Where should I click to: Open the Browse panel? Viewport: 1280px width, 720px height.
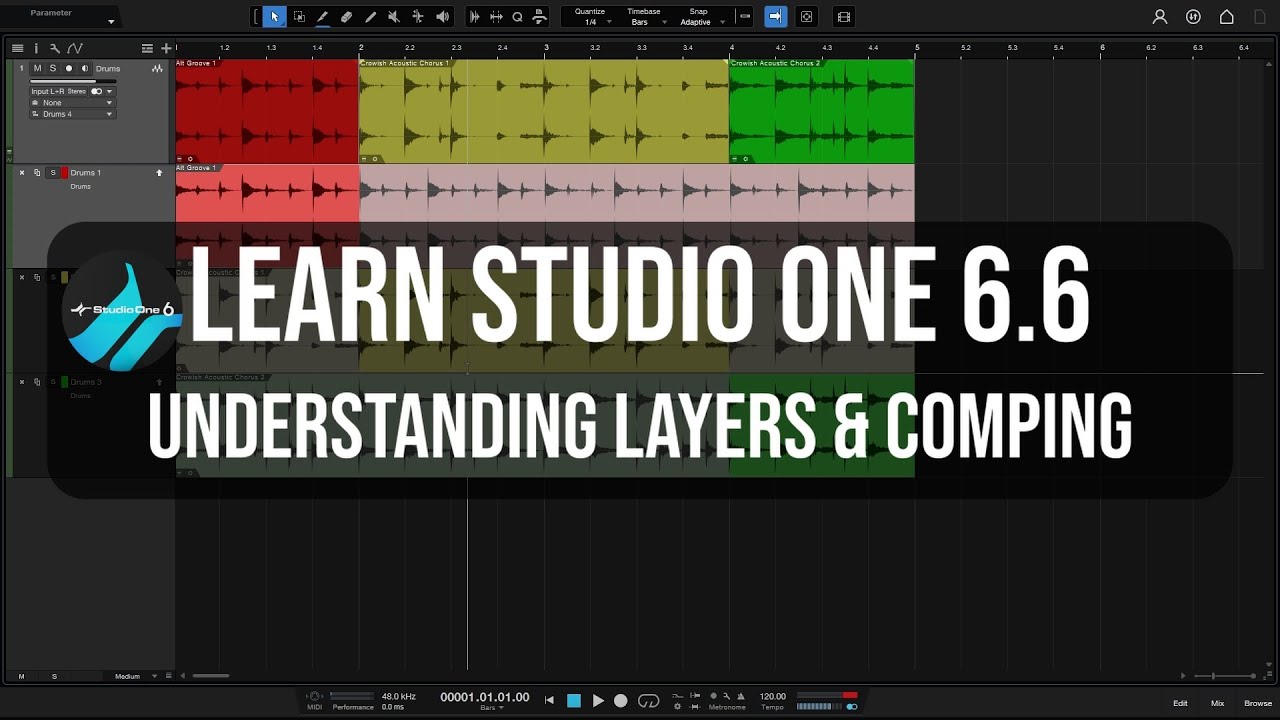click(1258, 703)
